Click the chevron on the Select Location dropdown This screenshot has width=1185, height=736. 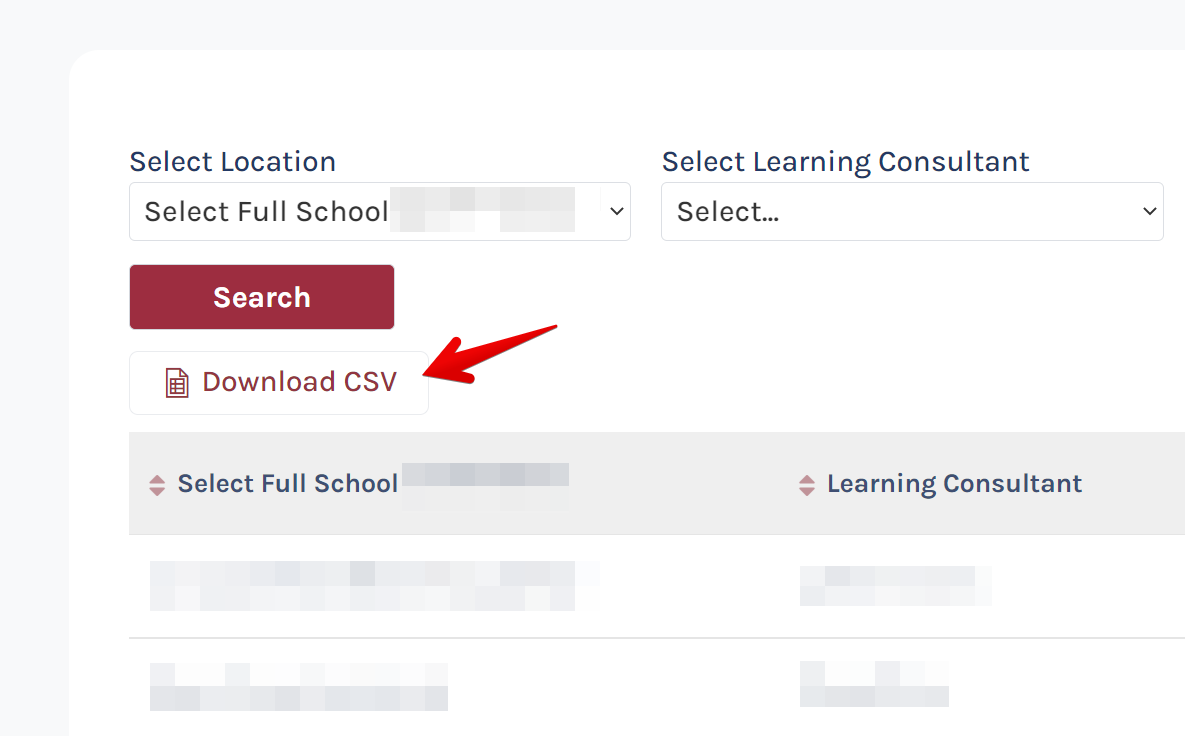tap(616, 211)
